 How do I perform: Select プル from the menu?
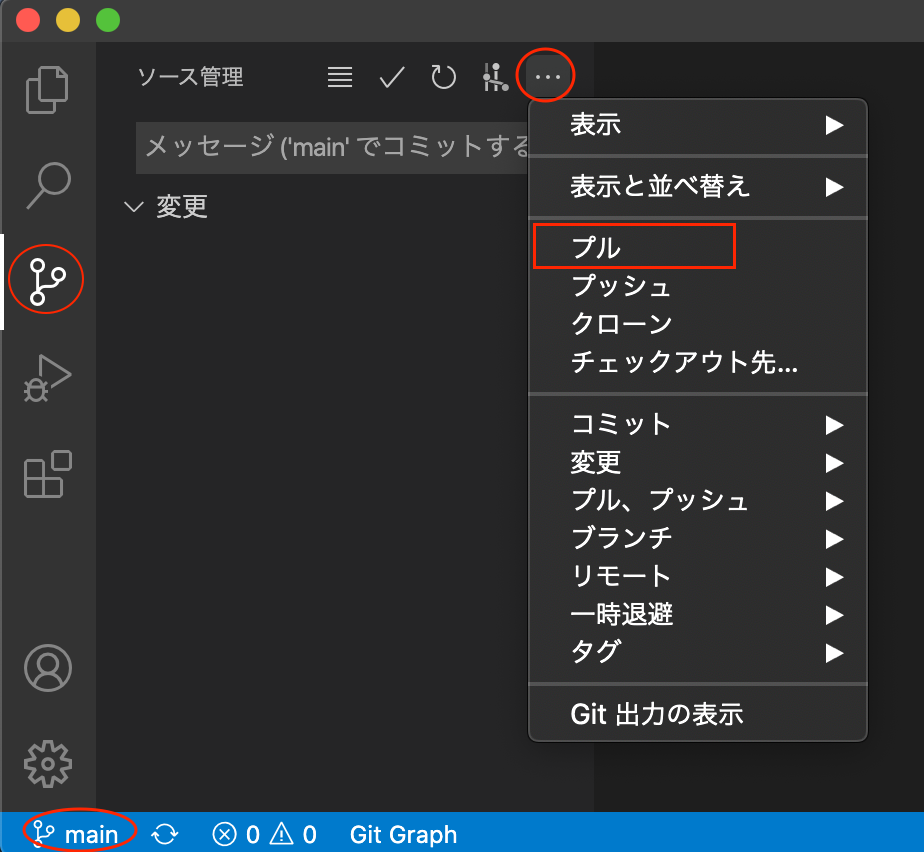click(x=634, y=245)
